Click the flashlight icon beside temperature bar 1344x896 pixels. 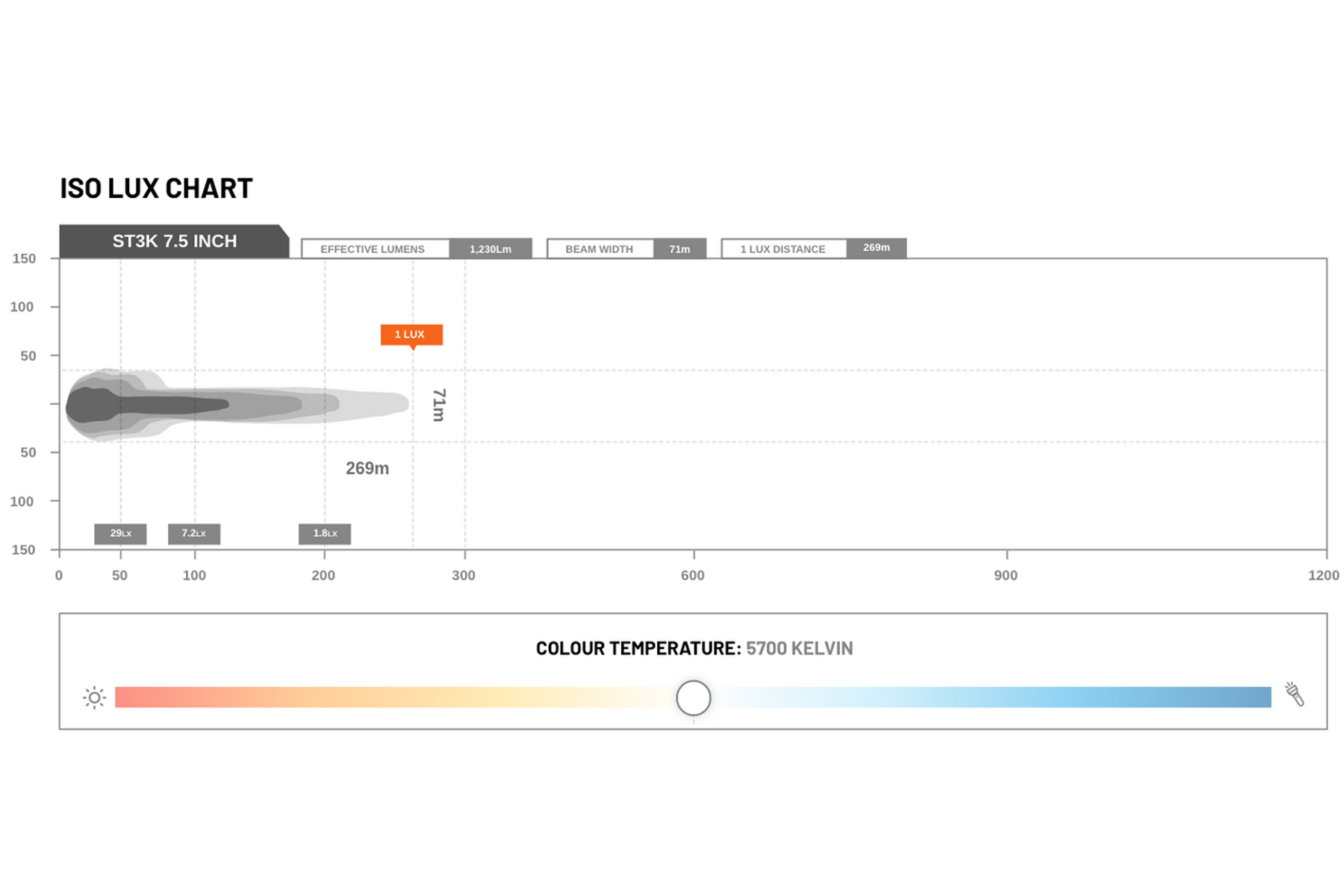1295,694
